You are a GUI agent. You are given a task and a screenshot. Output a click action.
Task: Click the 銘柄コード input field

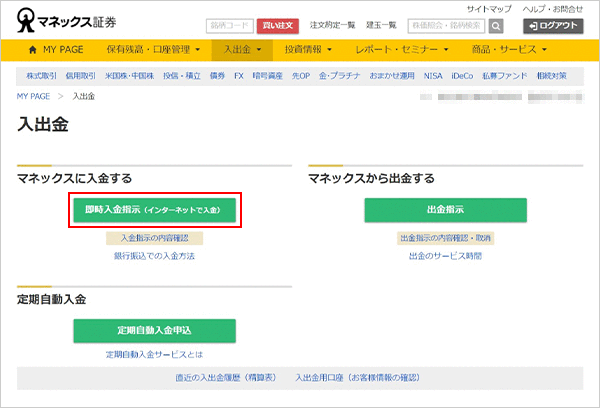[x=229, y=26]
